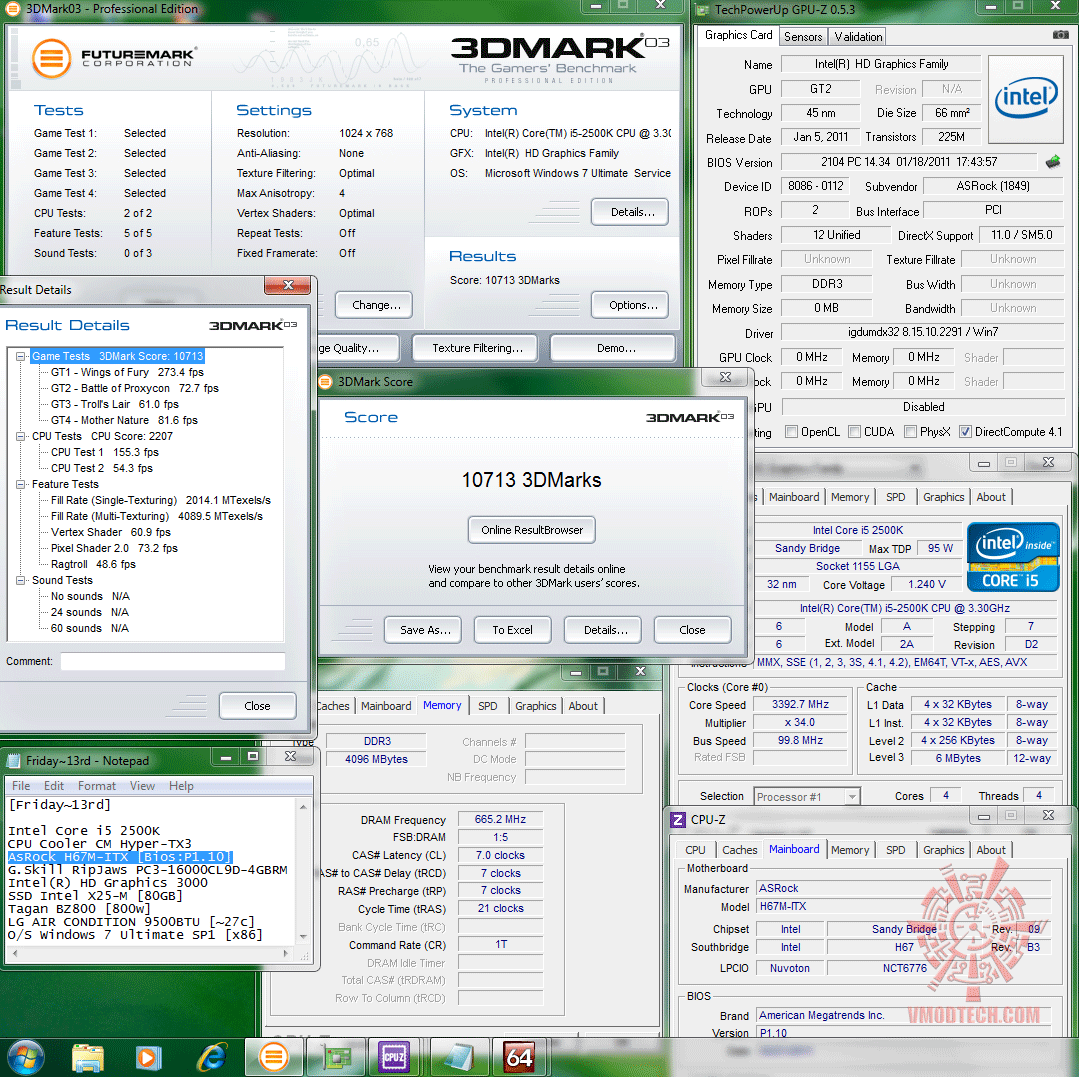Image resolution: width=1079 pixels, height=1077 pixels.
Task: Click Notepad horizontal scrollbar right arrow
Action: [x=286, y=954]
